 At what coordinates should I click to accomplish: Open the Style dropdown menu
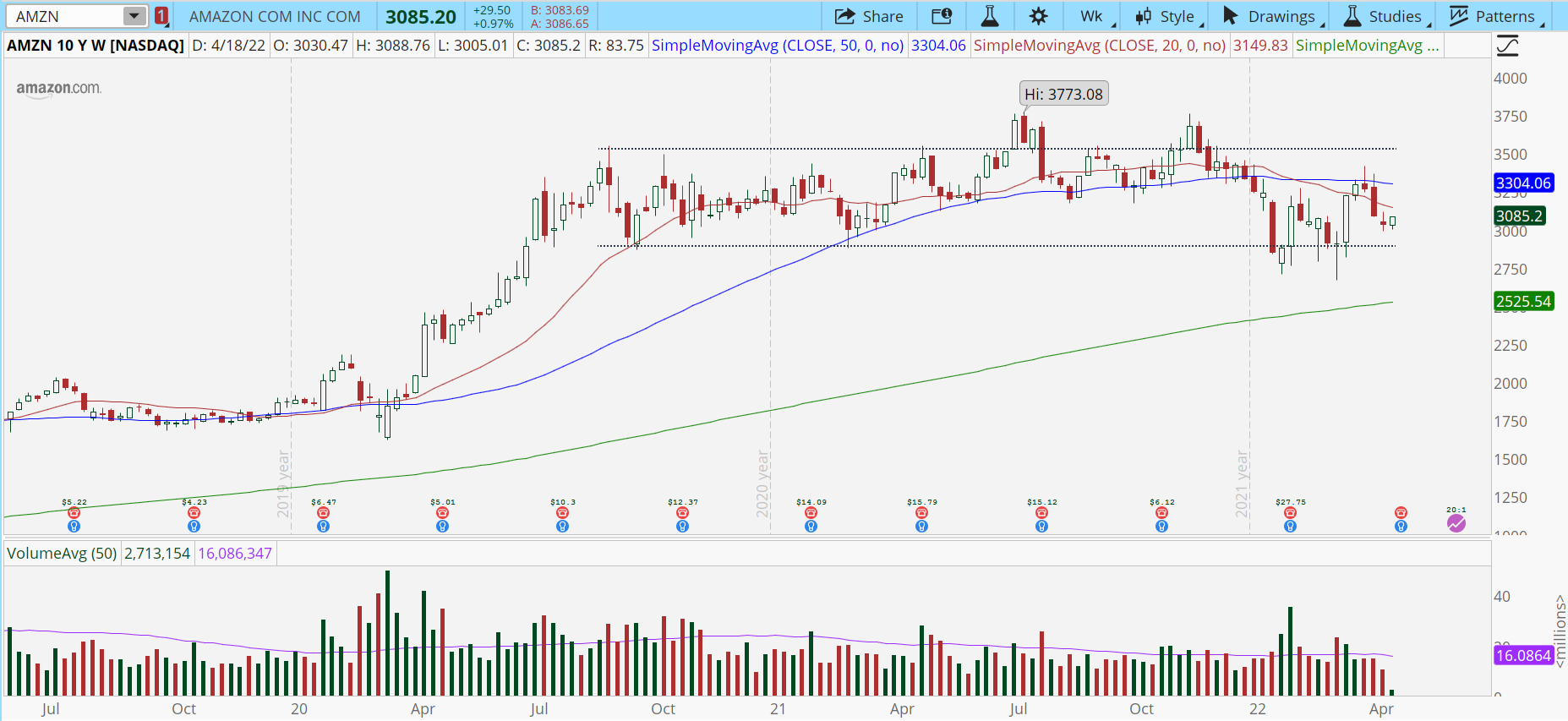[x=1169, y=16]
